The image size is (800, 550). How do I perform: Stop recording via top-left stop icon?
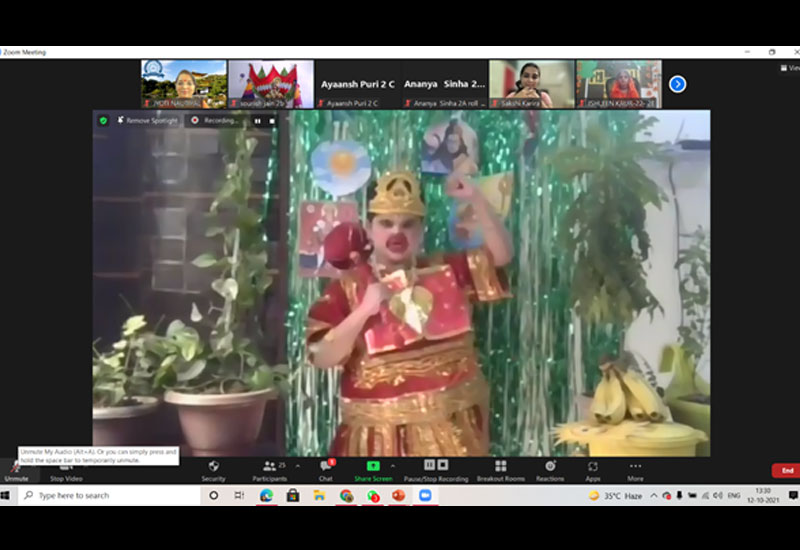click(272, 121)
